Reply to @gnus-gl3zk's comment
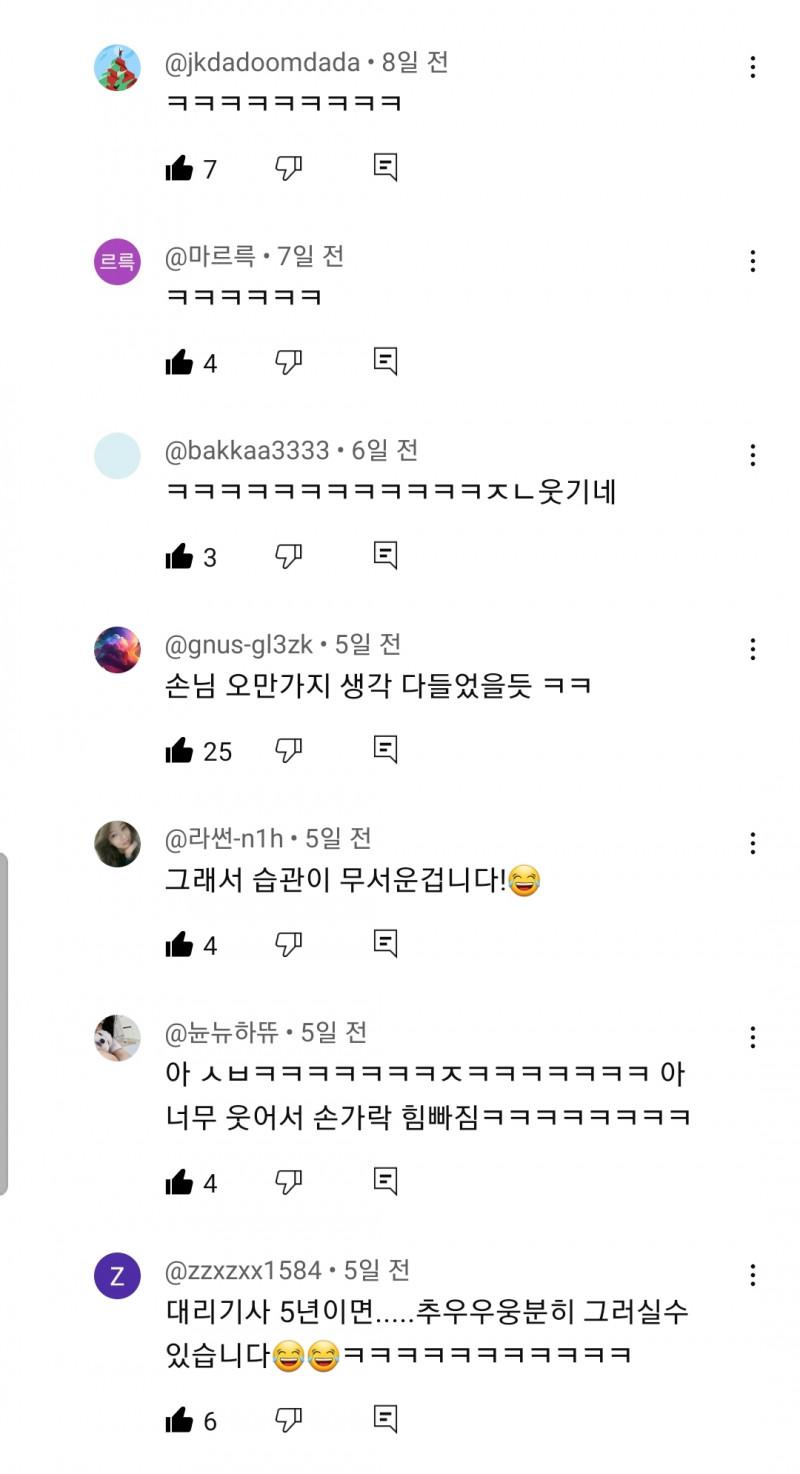Screen dimensions: 800x1474 pos(385,749)
